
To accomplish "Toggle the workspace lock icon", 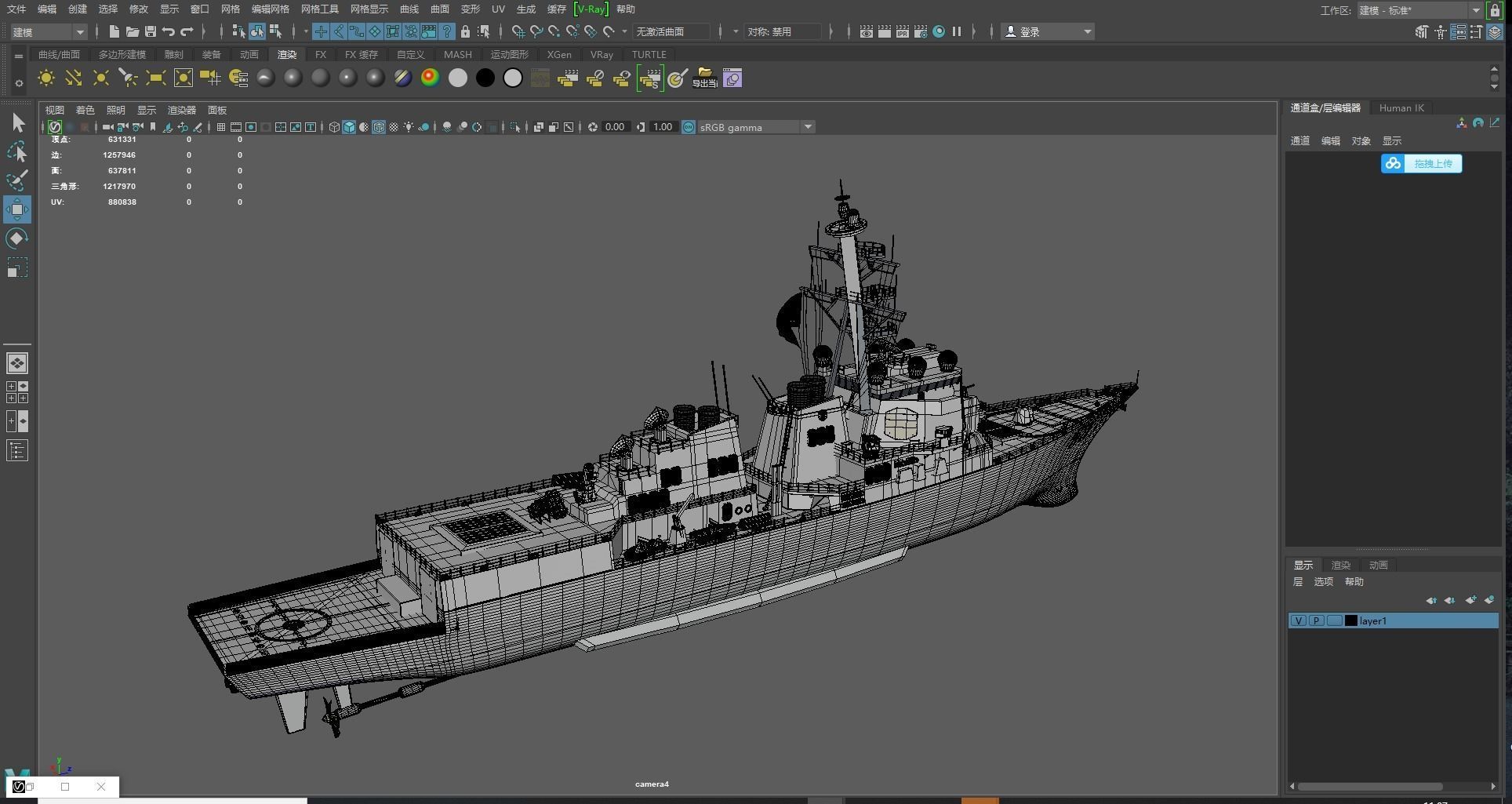I will click(1495, 10).
